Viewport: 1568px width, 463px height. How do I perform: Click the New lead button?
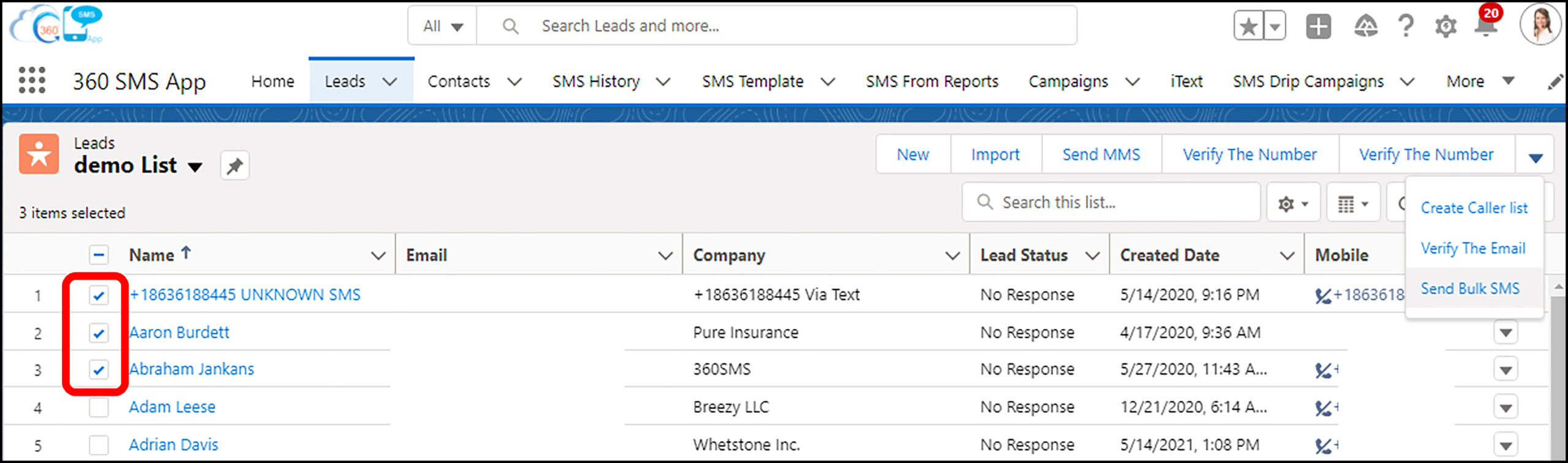pos(913,155)
